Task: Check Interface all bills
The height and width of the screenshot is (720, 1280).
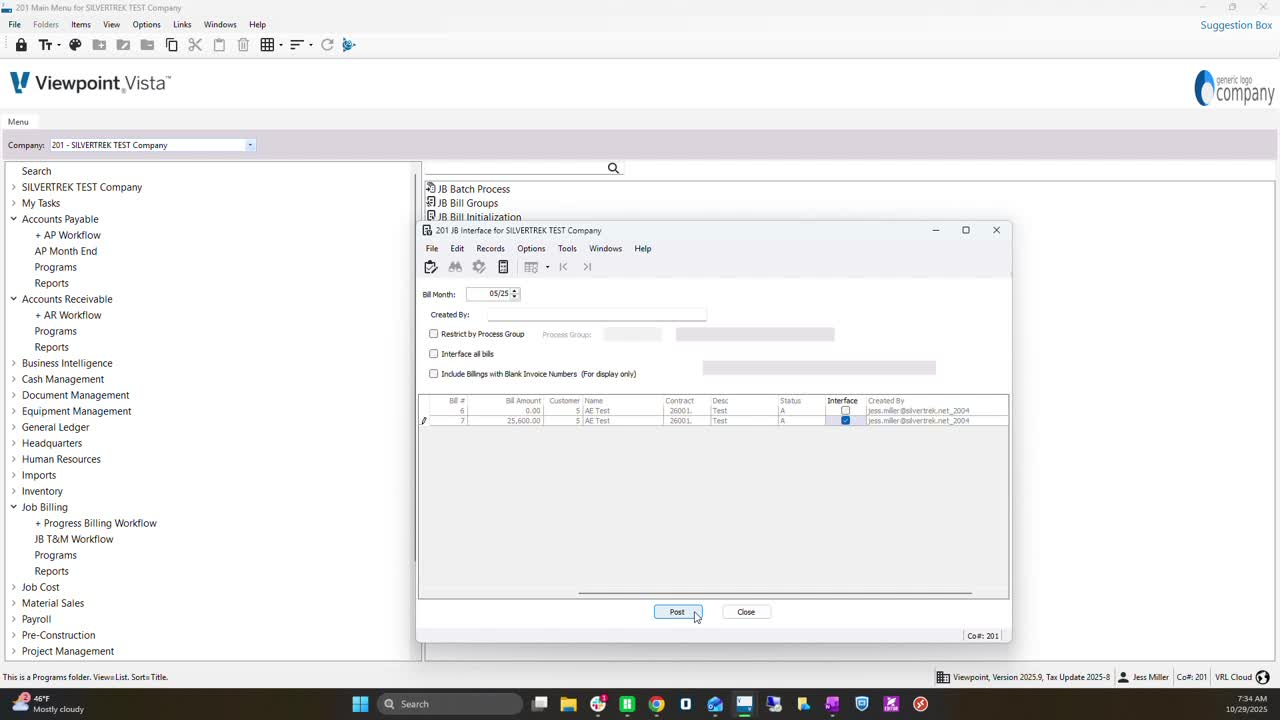Action: 433,354
